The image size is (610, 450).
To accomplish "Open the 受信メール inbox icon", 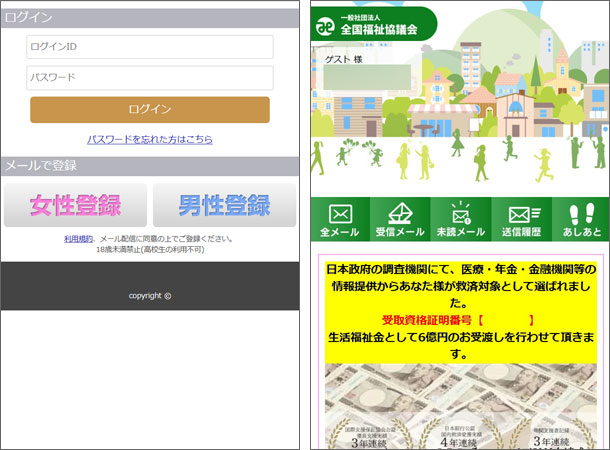I will point(400,220).
